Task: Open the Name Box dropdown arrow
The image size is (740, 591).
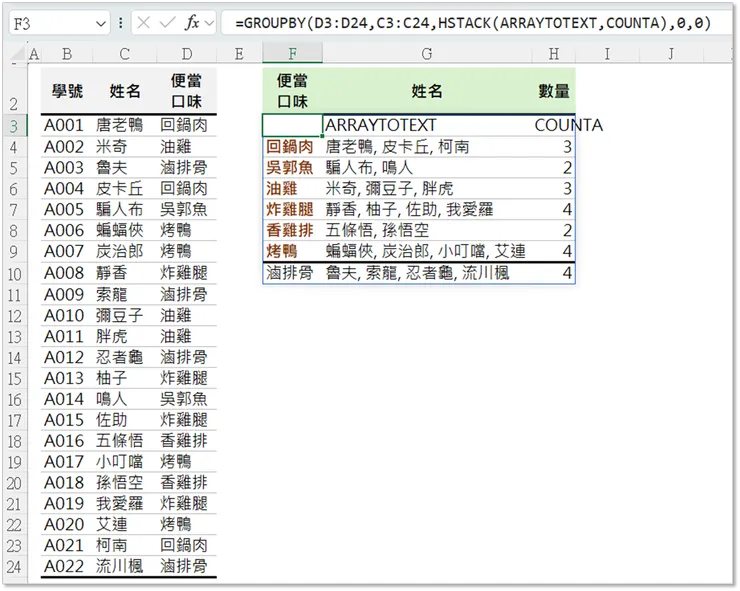Action: pyautogui.click(x=101, y=24)
